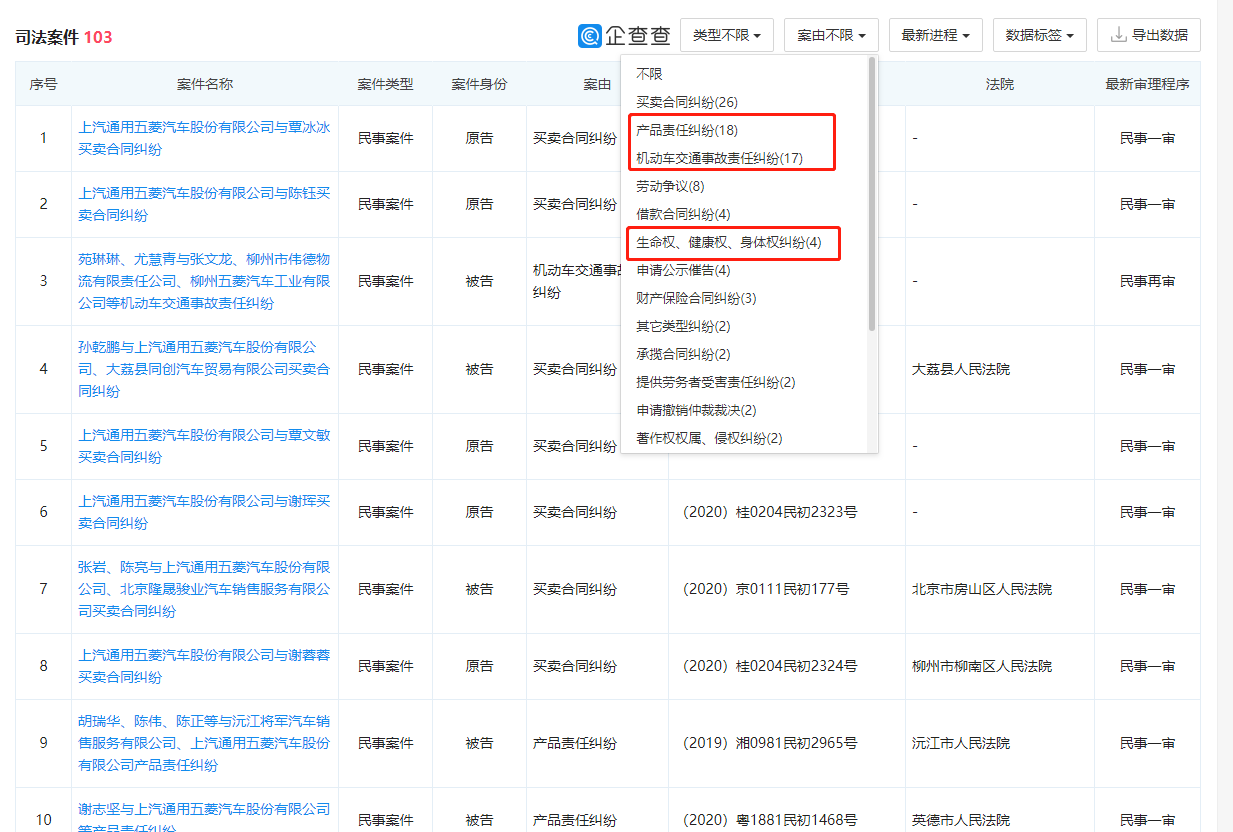Viewport: 1233px width, 832px height.
Task: Click case number (2020)京0111民初177号
Action: tap(765, 589)
